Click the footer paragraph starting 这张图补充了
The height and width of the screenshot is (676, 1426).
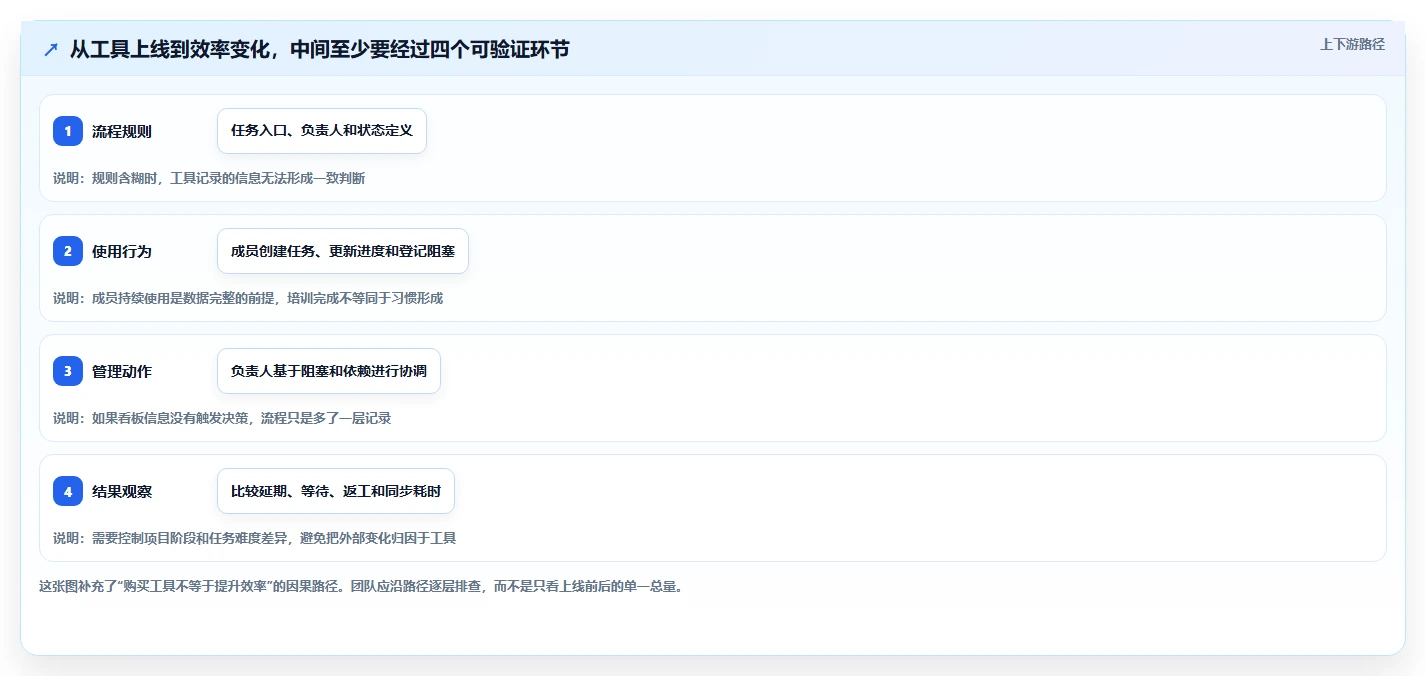(x=361, y=586)
